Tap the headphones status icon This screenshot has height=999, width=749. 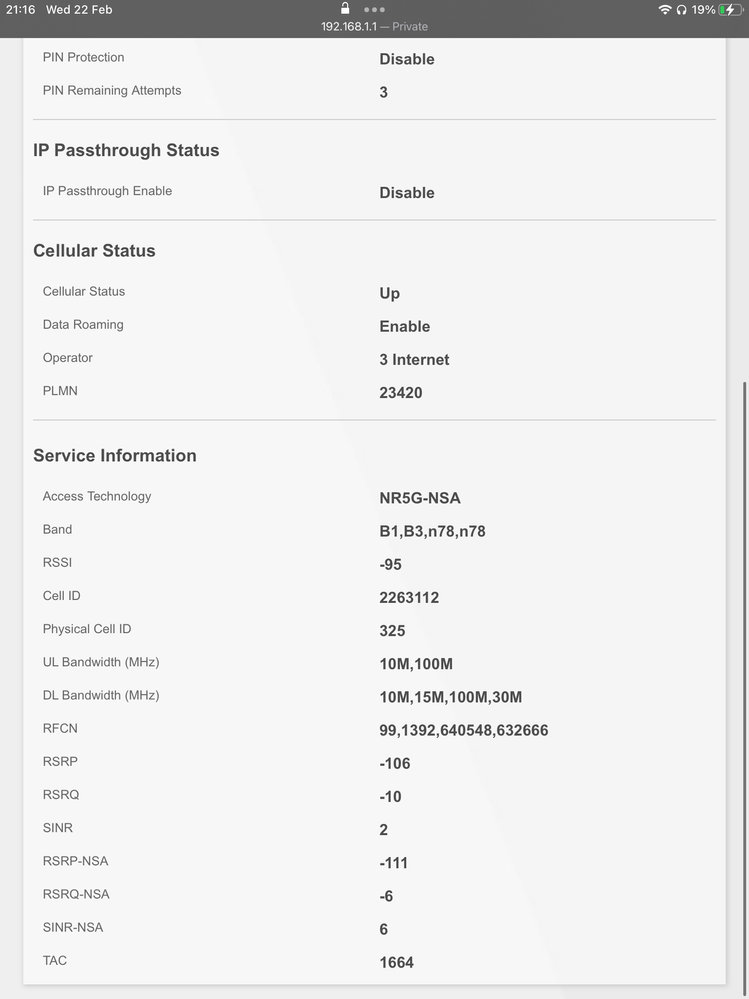682,10
